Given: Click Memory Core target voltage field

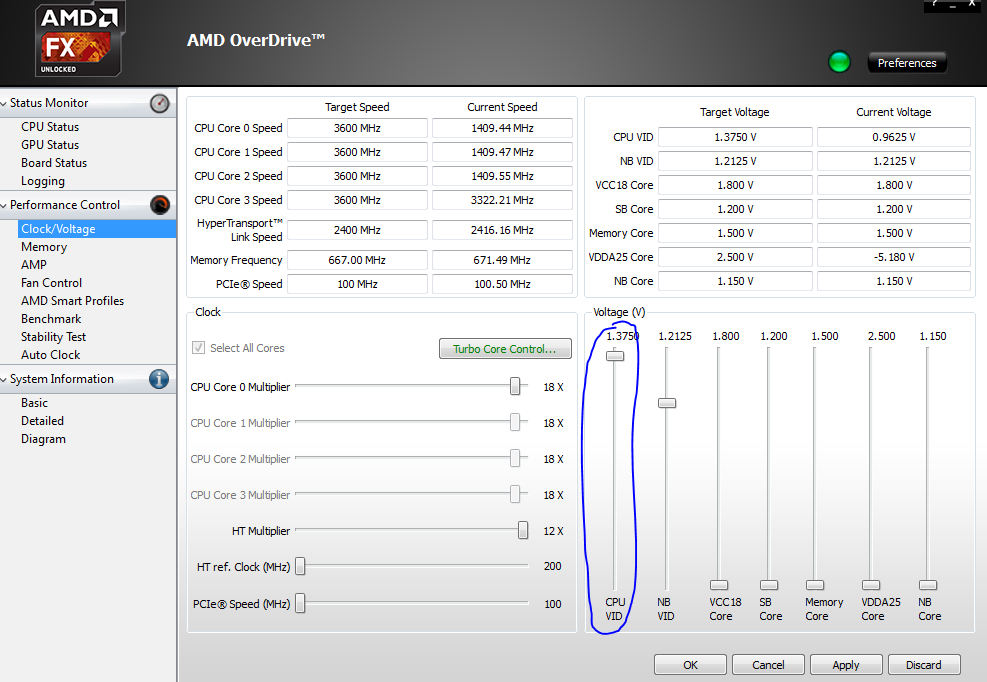Looking at the screenshot, I should pos(735,233).
